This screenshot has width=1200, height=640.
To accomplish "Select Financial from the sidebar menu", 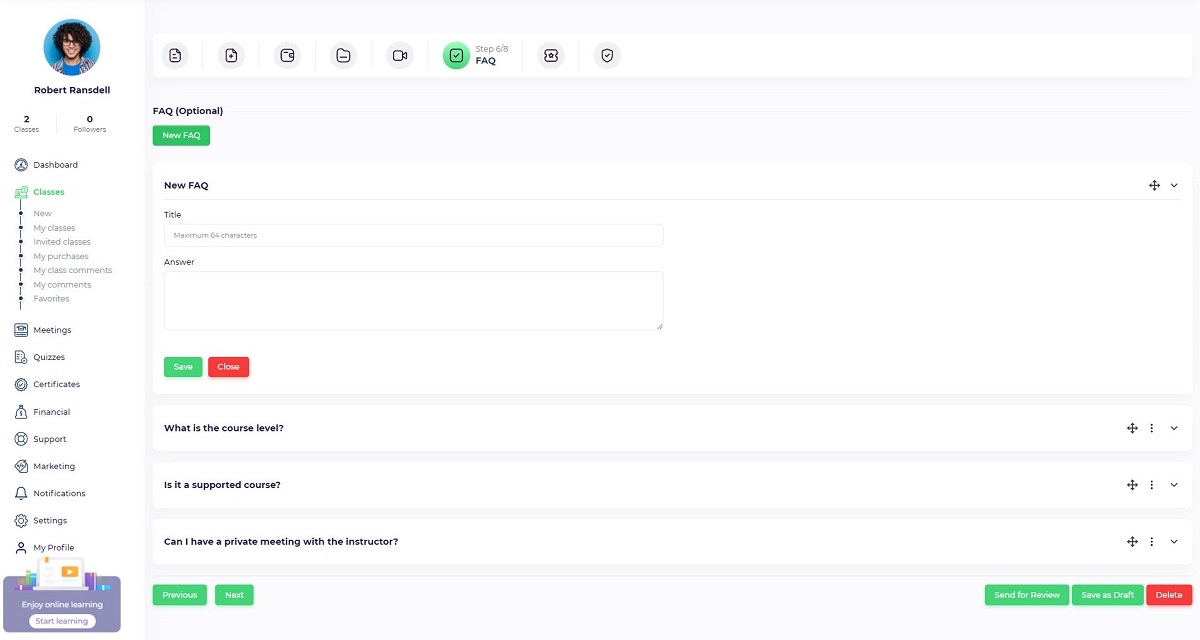I will [x=51, y=412].
